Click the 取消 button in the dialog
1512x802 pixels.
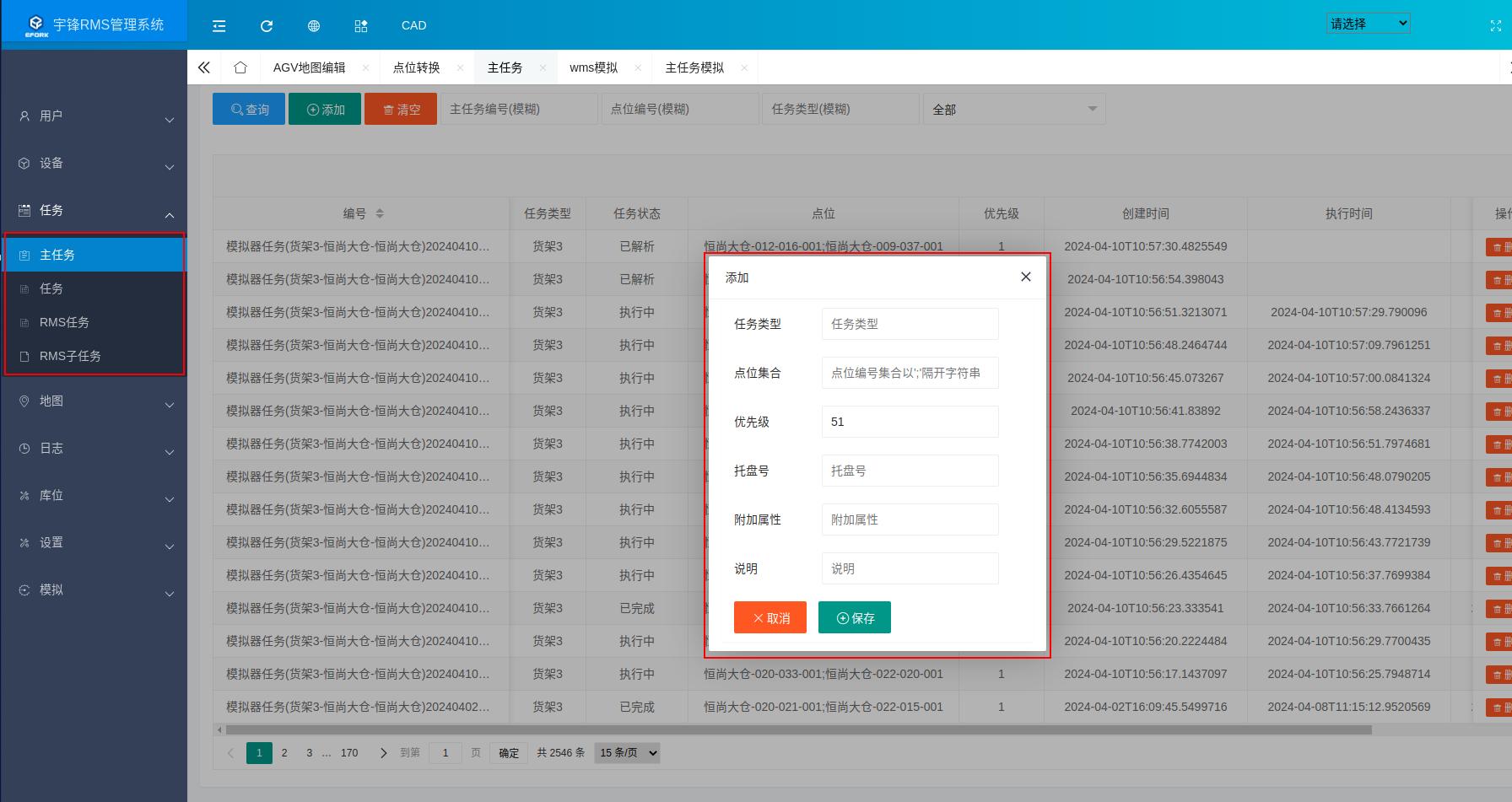[769, 616]
